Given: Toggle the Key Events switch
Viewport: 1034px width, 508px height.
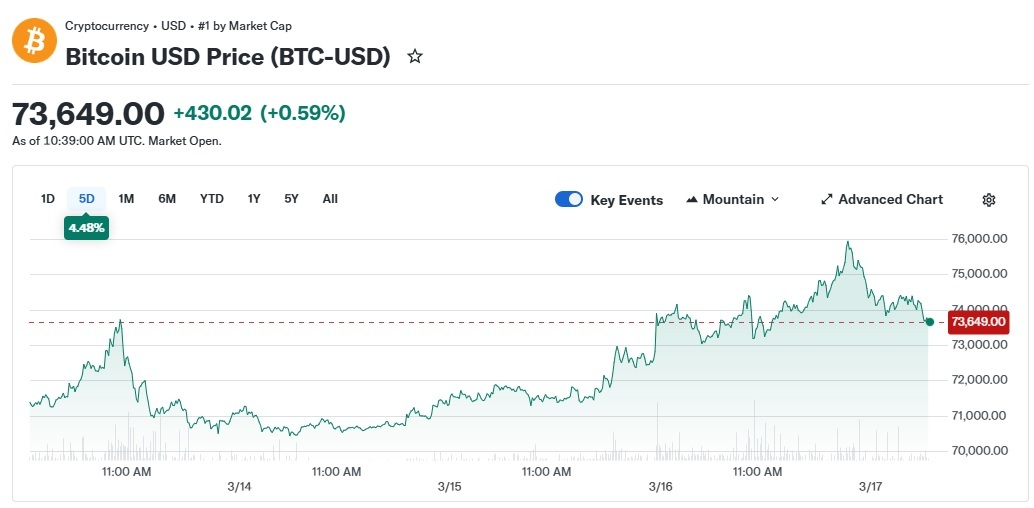Looking at the screenshot, I should pyautogui.click(x=569, y=199).
